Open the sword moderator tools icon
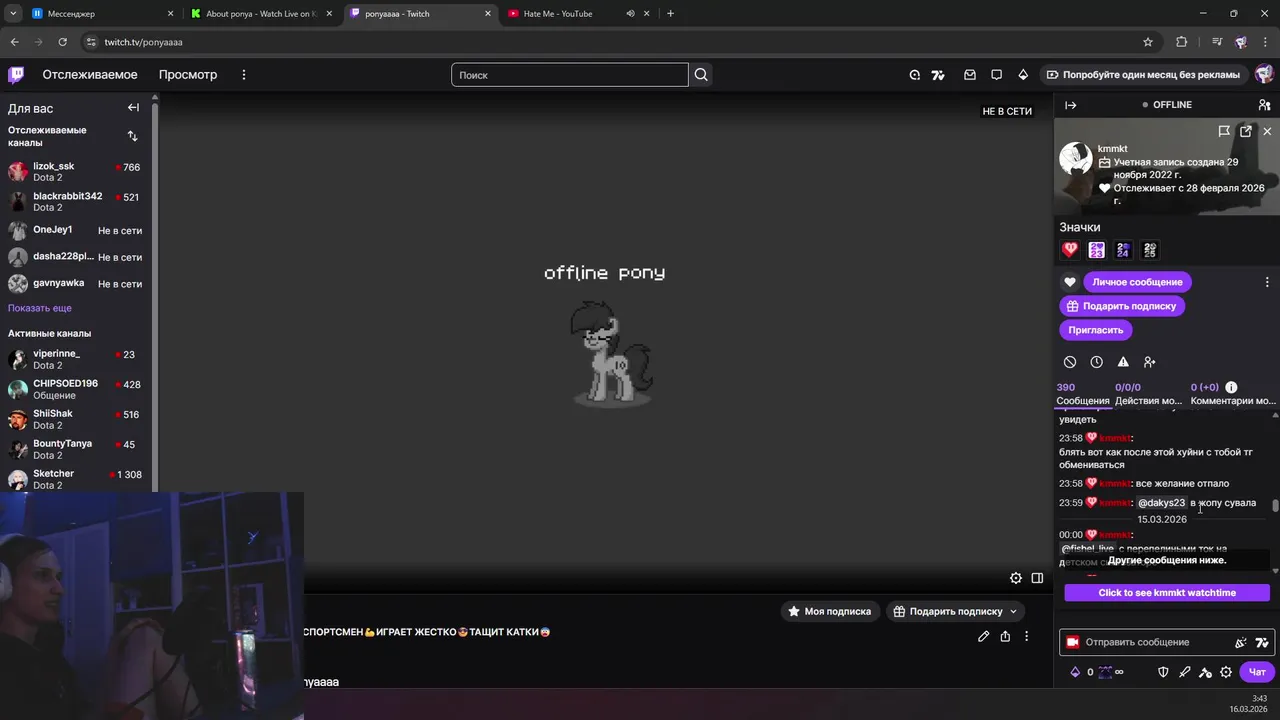The image size is (1280, 720). click(1185, 672)
